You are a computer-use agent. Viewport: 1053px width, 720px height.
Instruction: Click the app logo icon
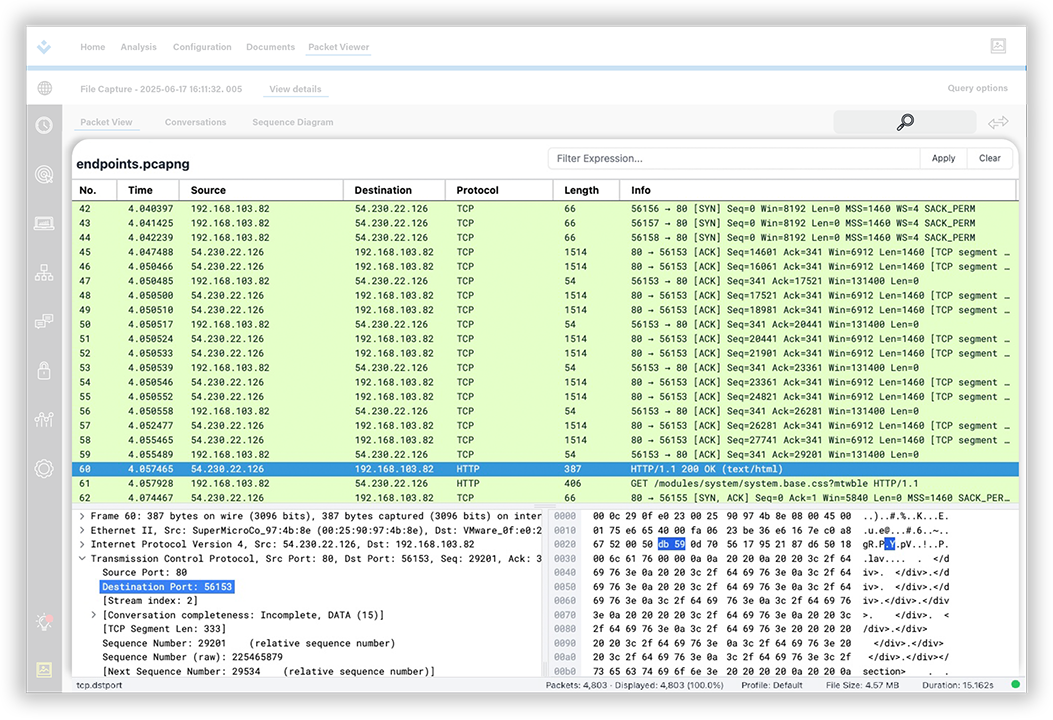44,47
